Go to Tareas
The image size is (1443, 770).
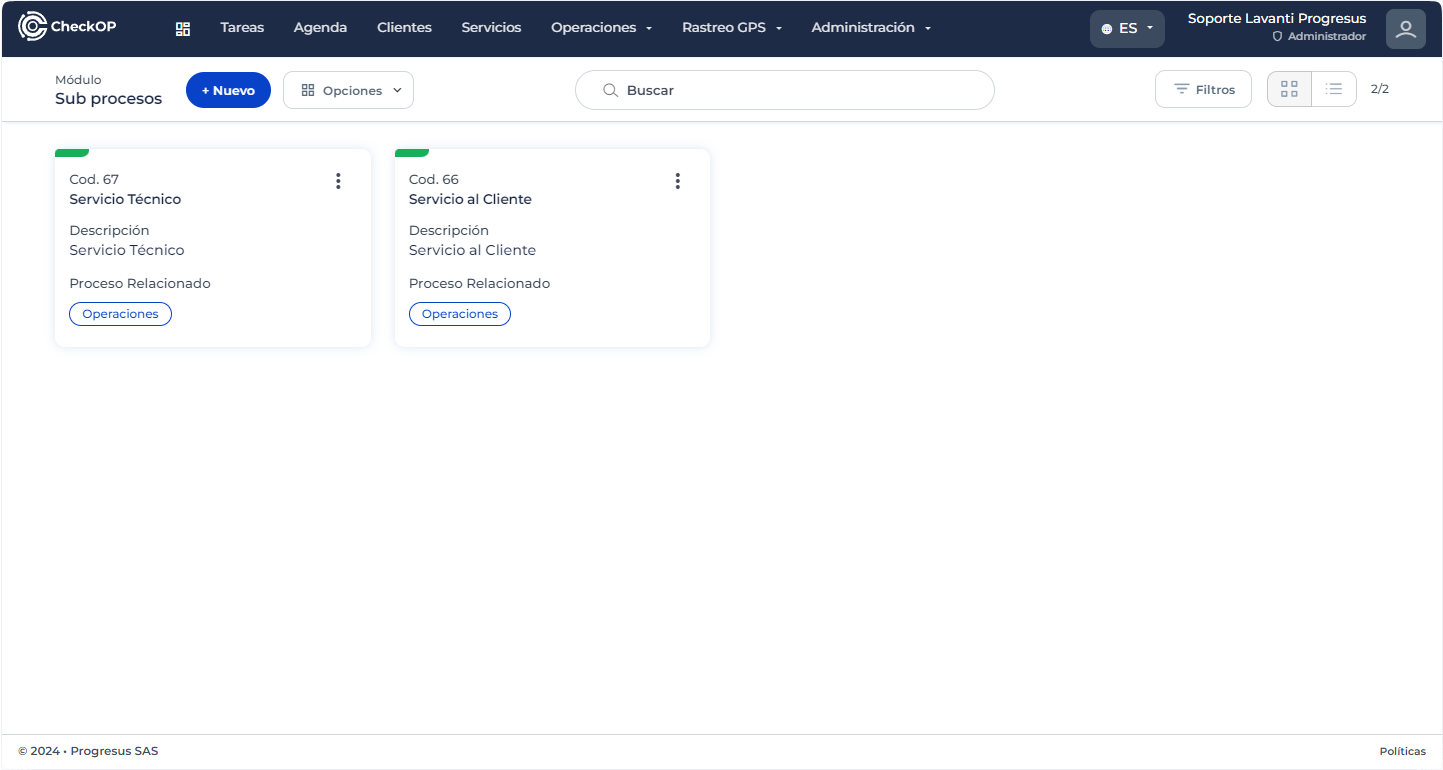[x=242, y=28]
